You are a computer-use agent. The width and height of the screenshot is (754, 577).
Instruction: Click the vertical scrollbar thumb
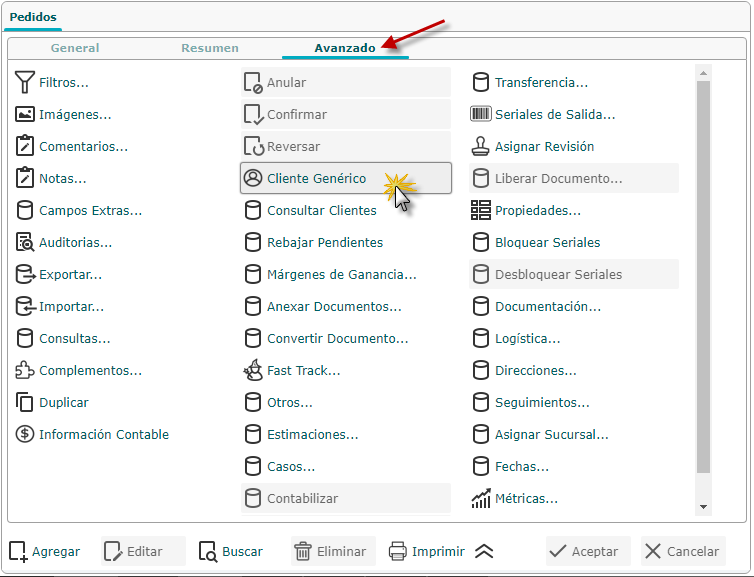pyautogui.click(x=704, y=277)
